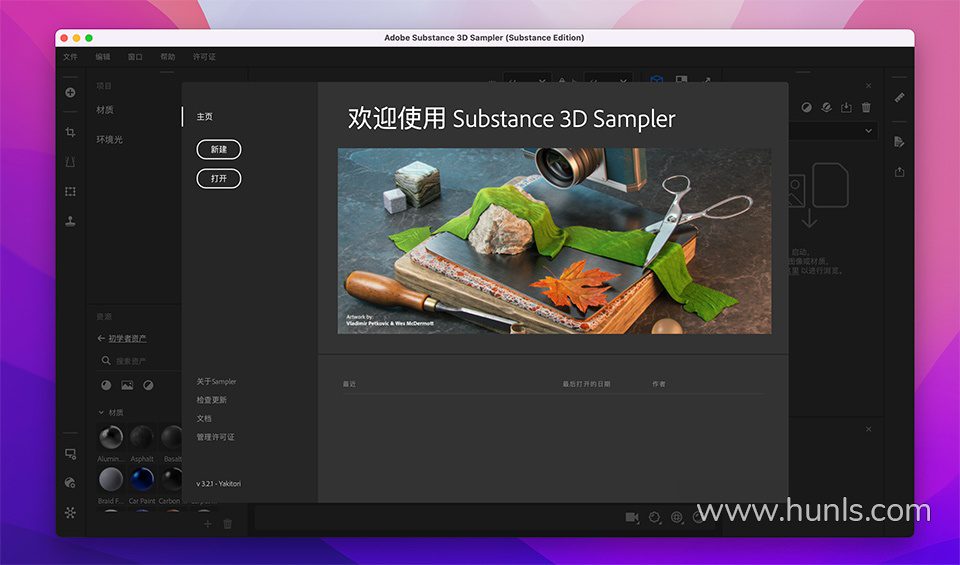
Task: Click the 打开 button
Action: click(219, 179)
